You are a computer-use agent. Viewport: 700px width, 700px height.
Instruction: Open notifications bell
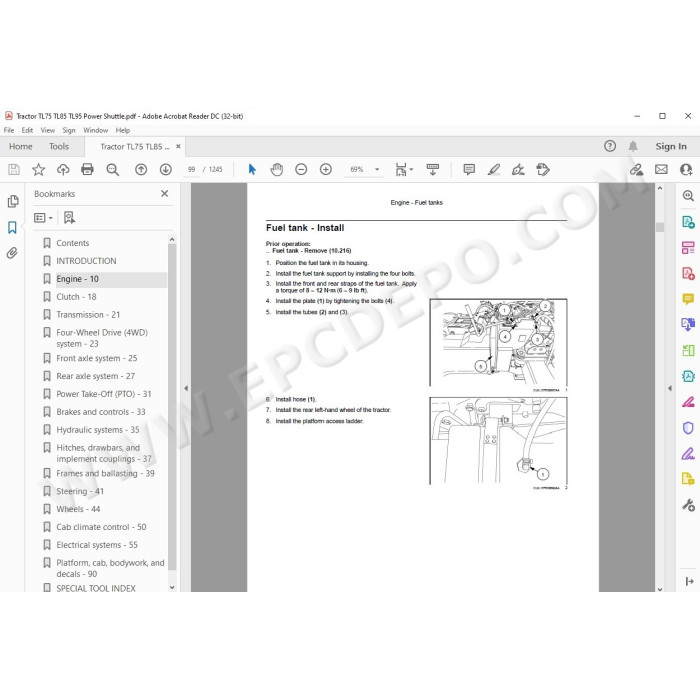633,146
